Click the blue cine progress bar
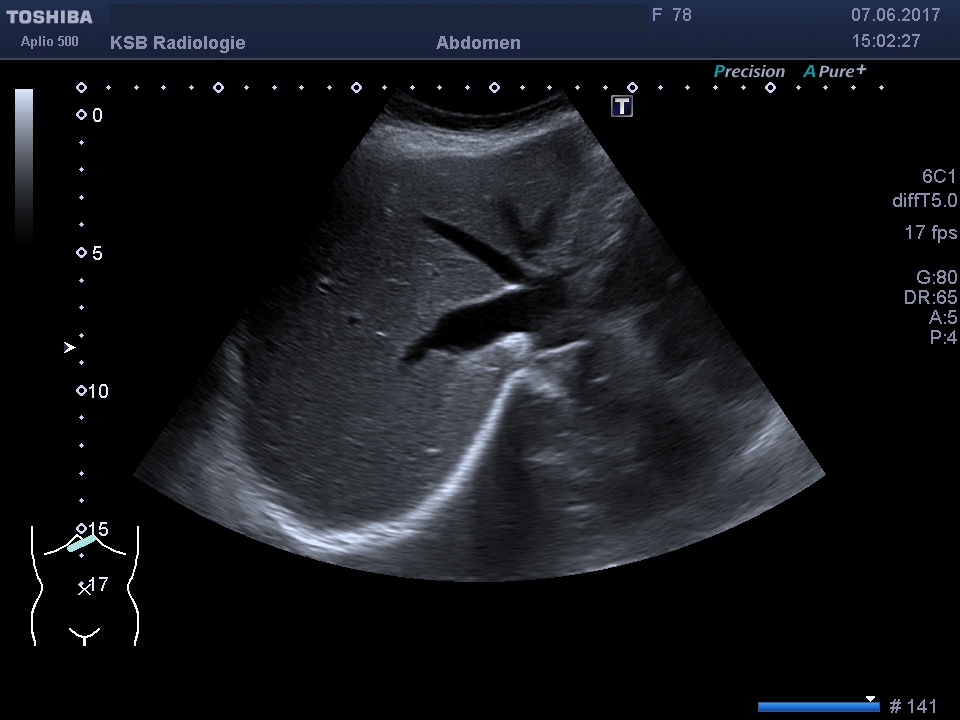Viewport: 960px width, 720px height. (x=818, y=707)
